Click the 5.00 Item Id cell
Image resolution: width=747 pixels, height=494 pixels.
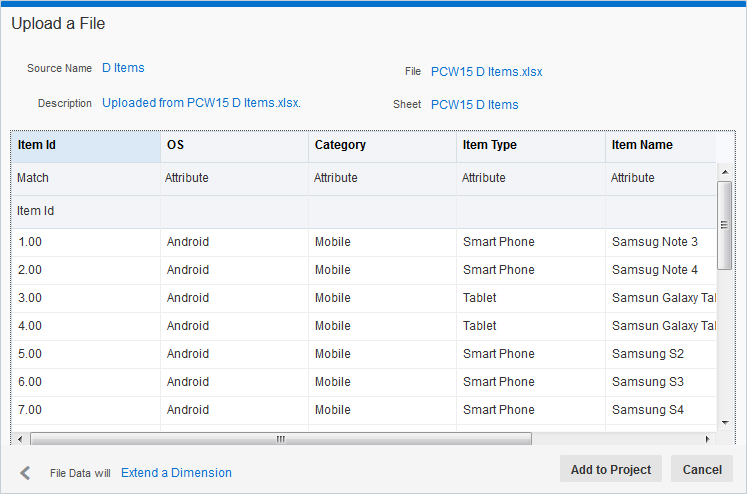point(86,354)
